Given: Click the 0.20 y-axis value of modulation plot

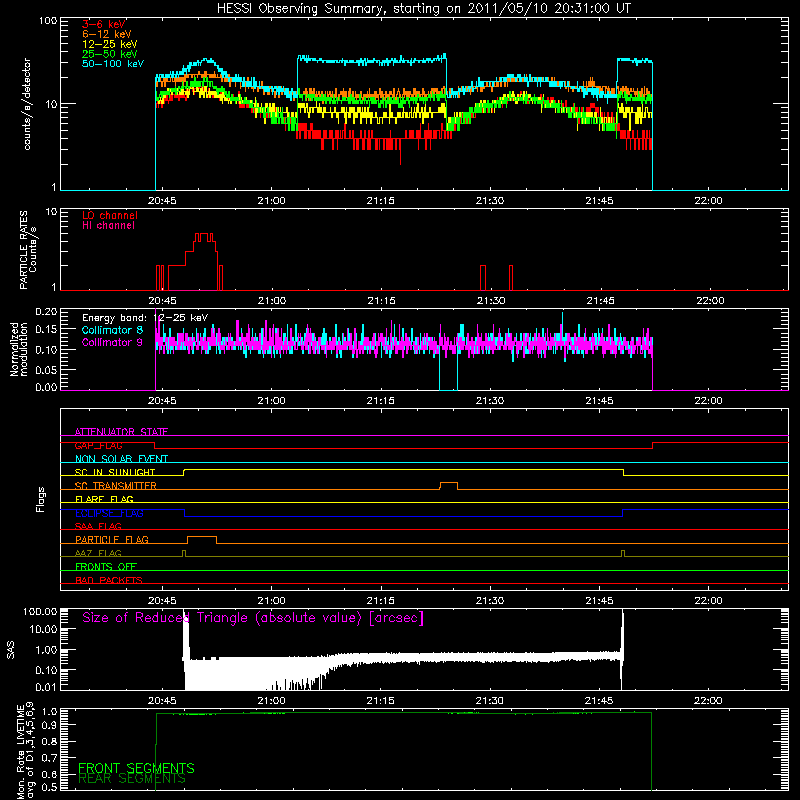Looking at the screenshot, I should [x=46, y=312].
